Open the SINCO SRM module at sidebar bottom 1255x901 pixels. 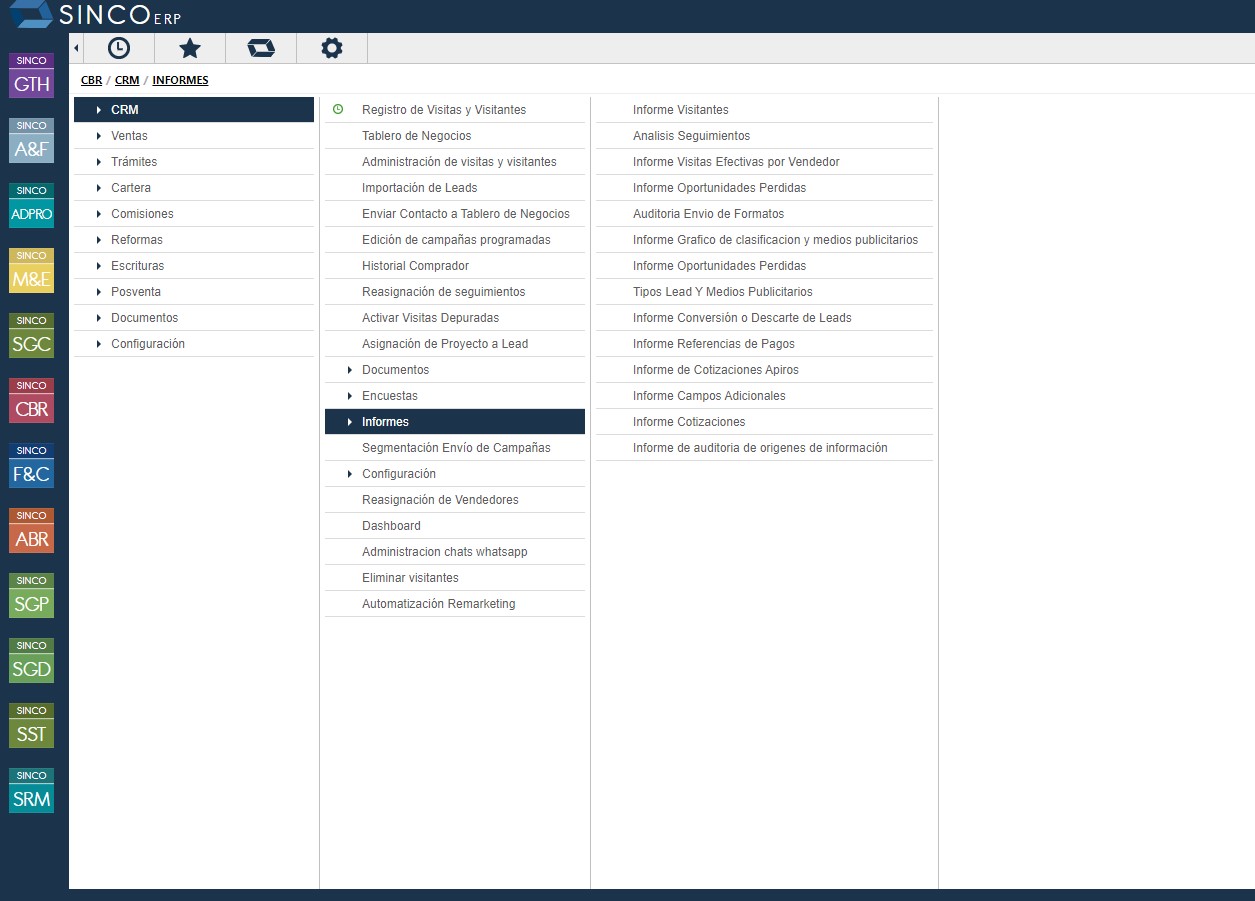click(x=30, y=791)
